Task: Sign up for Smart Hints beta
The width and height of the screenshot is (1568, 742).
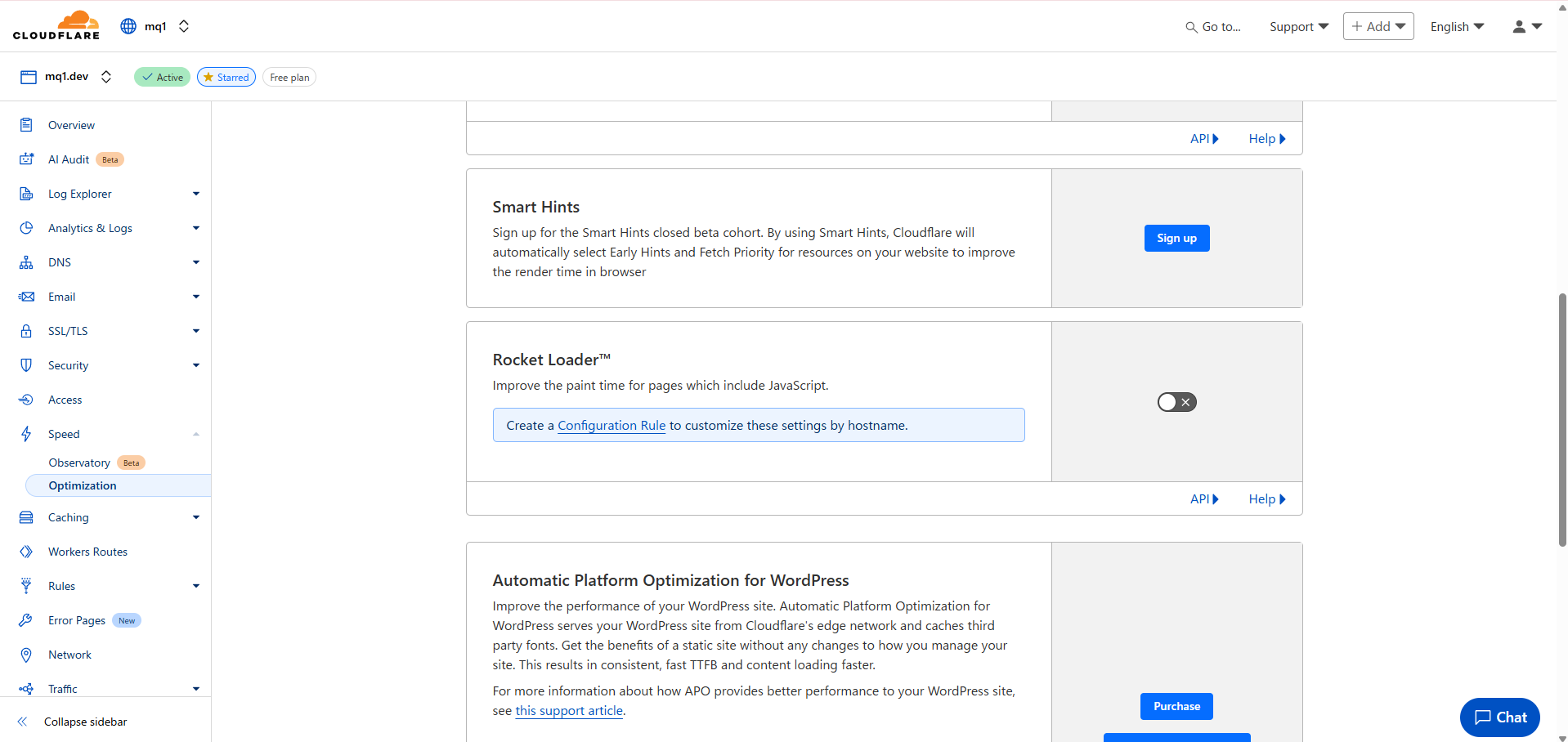Action: (1176, 238)
